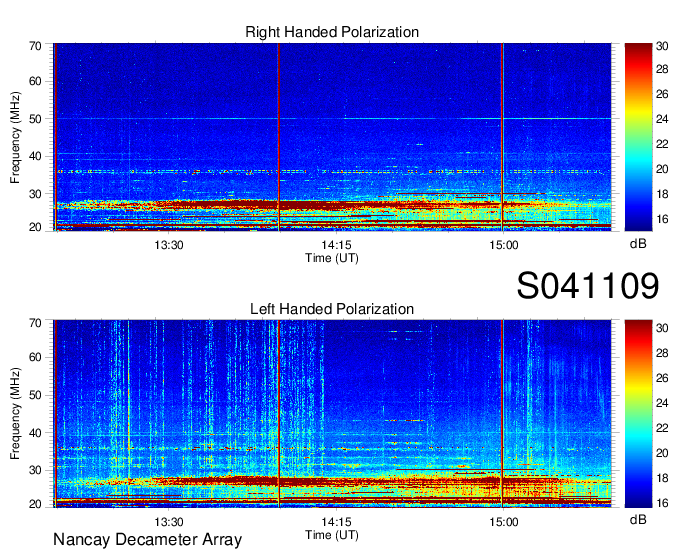This screenshot has height=552, width=680.
Task: Click the 40 MHz tick of the Left Handed plot
Action: click(x=35, y=433)
